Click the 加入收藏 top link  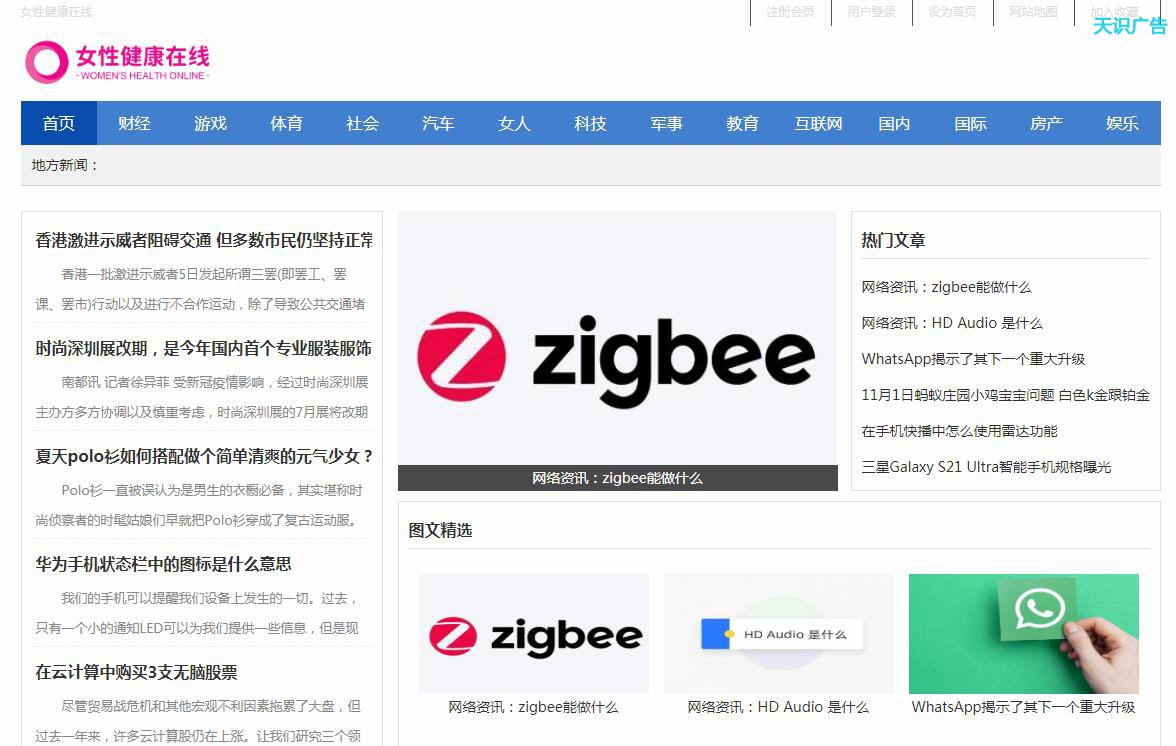coord(1114,11)
